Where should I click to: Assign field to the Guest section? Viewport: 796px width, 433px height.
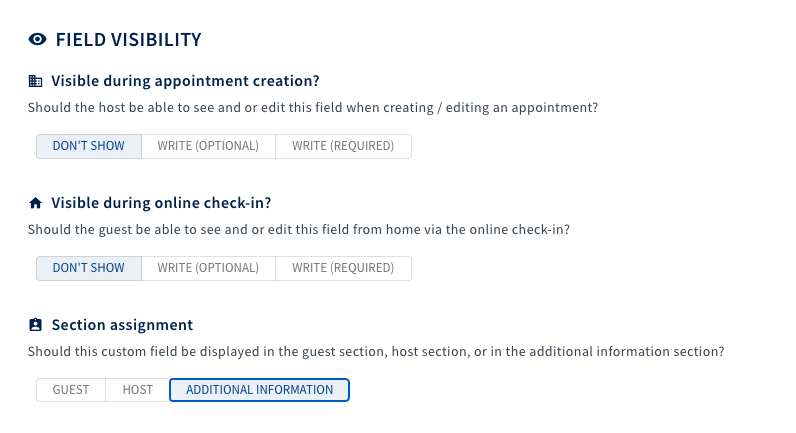click(x=71, y=390)
